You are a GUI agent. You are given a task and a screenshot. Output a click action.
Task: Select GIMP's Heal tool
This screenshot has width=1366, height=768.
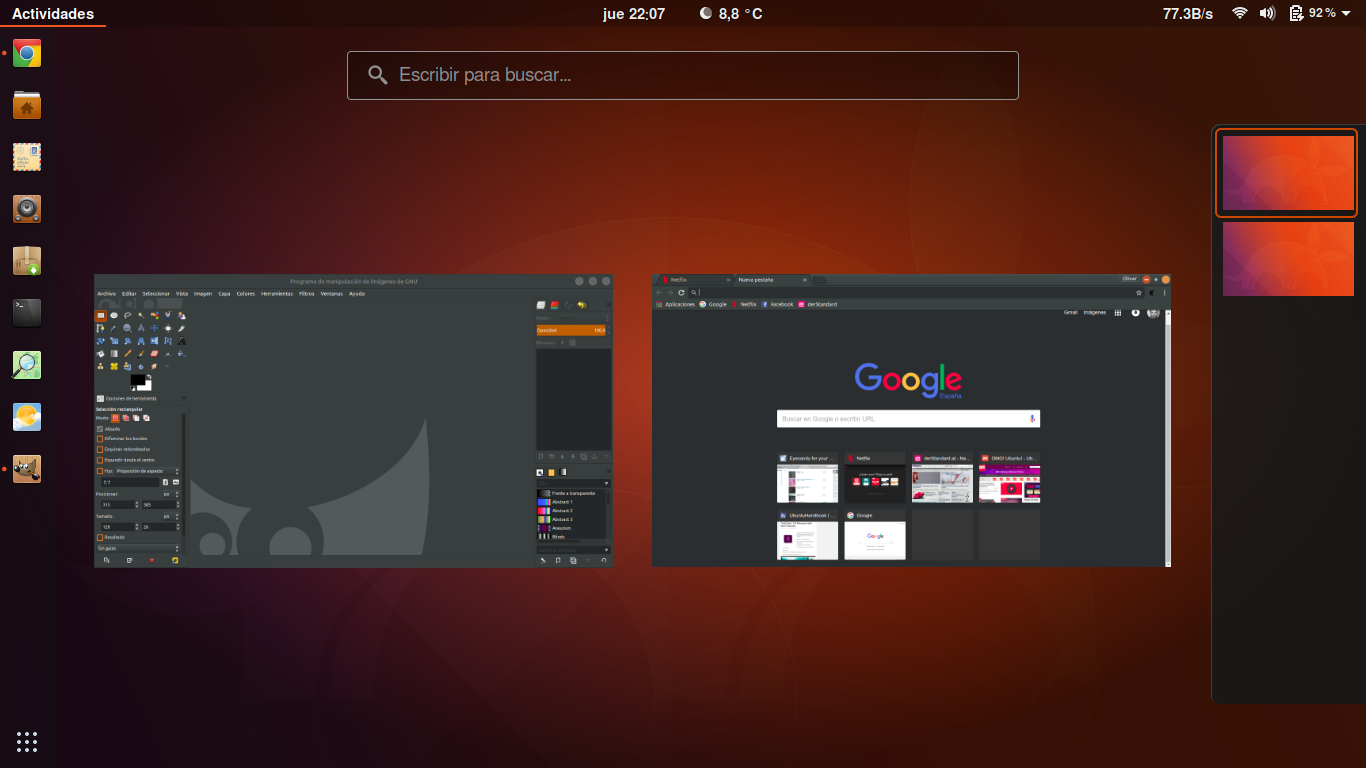coord(114,366)
